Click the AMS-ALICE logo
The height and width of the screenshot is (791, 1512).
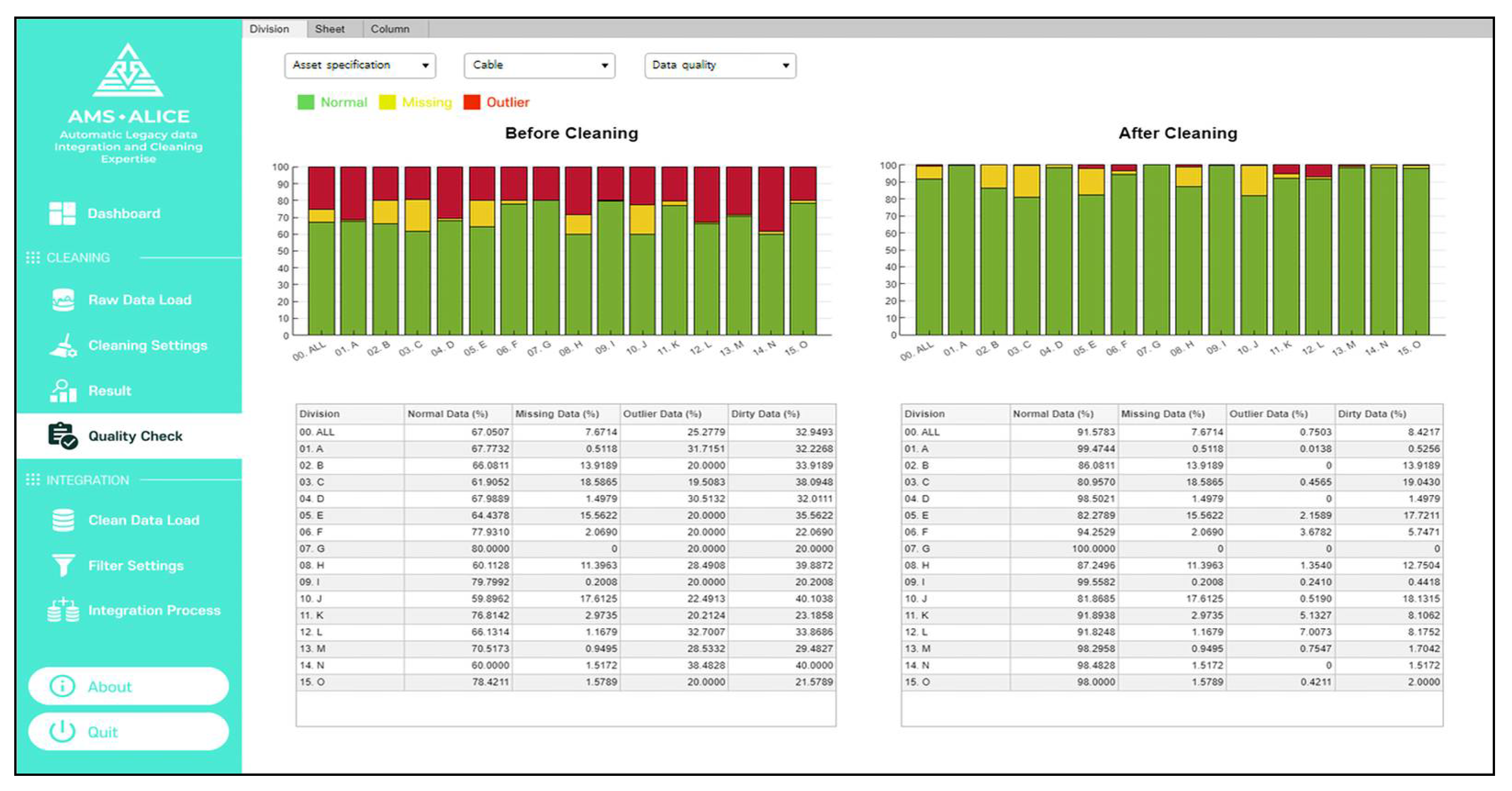coord(128,70)
